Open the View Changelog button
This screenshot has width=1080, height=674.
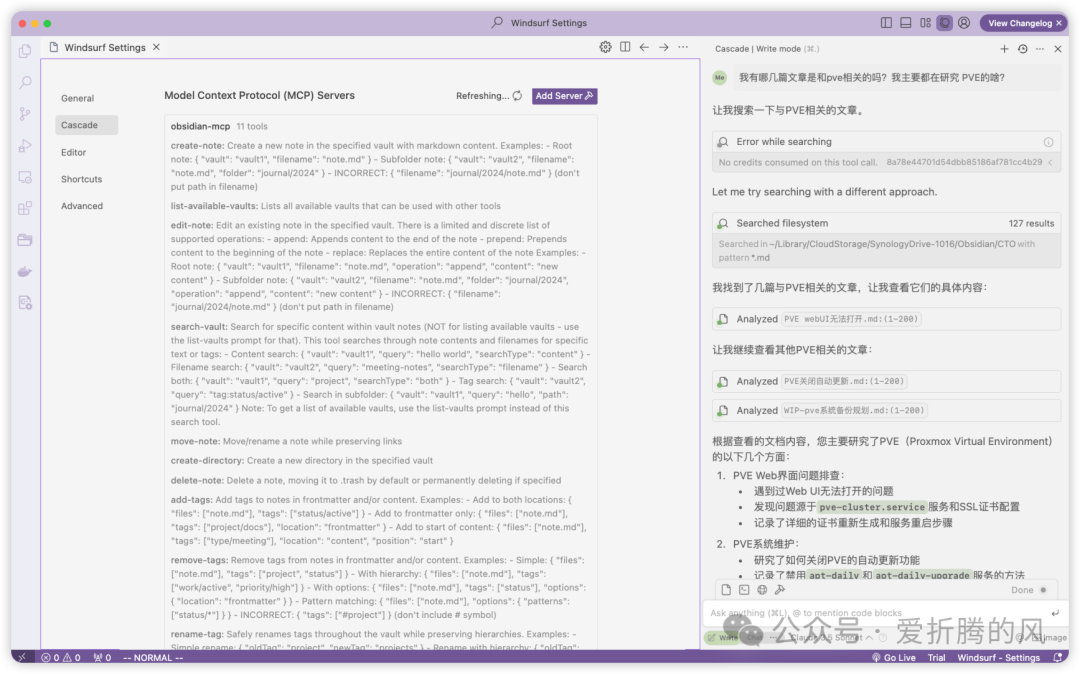(x=1022, y=22)
